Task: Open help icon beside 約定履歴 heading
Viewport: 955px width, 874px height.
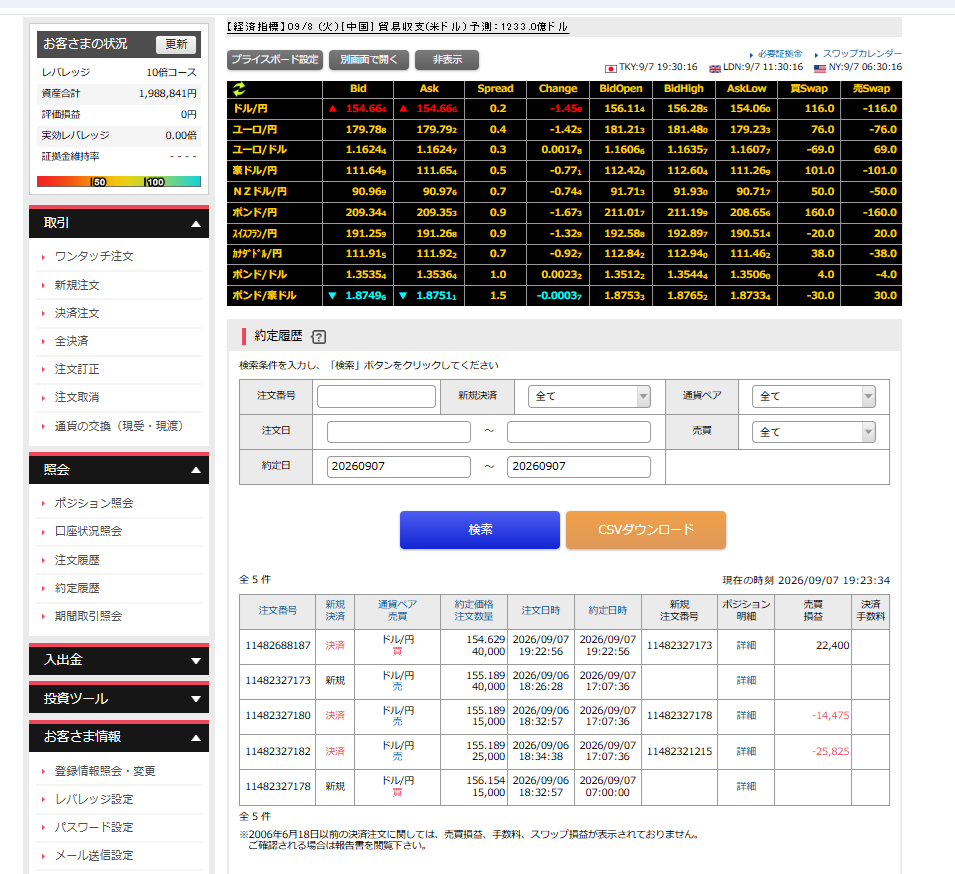Action: [x=319, y=337]
